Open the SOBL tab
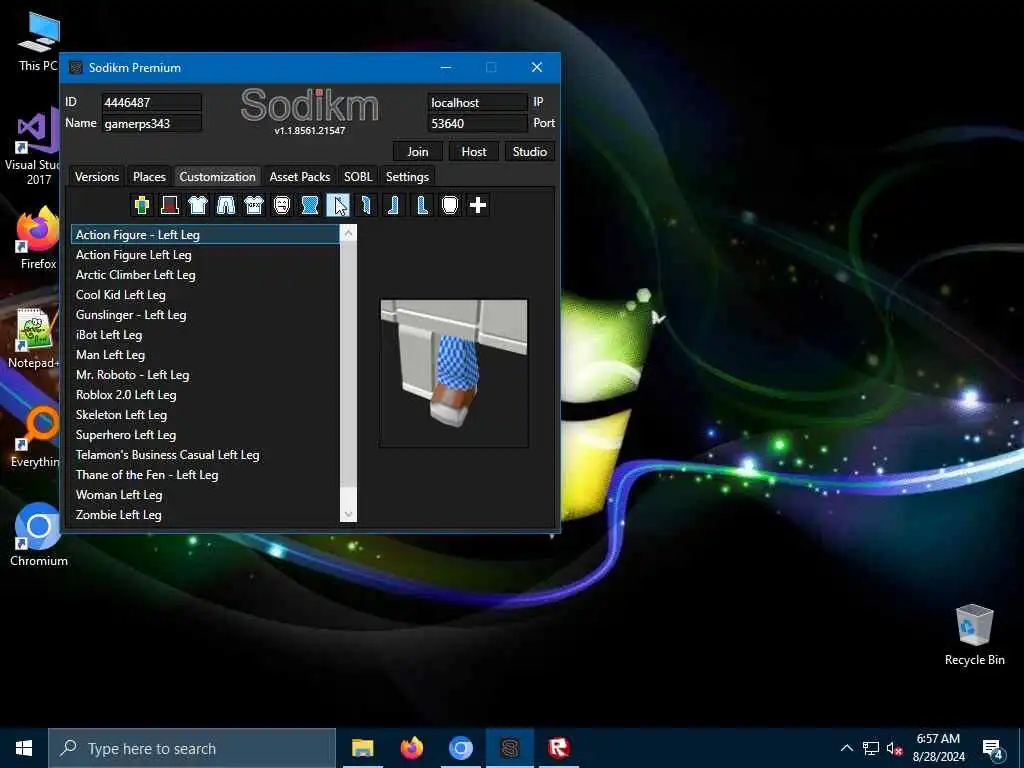Screen dimensions: 1024x768 coord(358,176)
